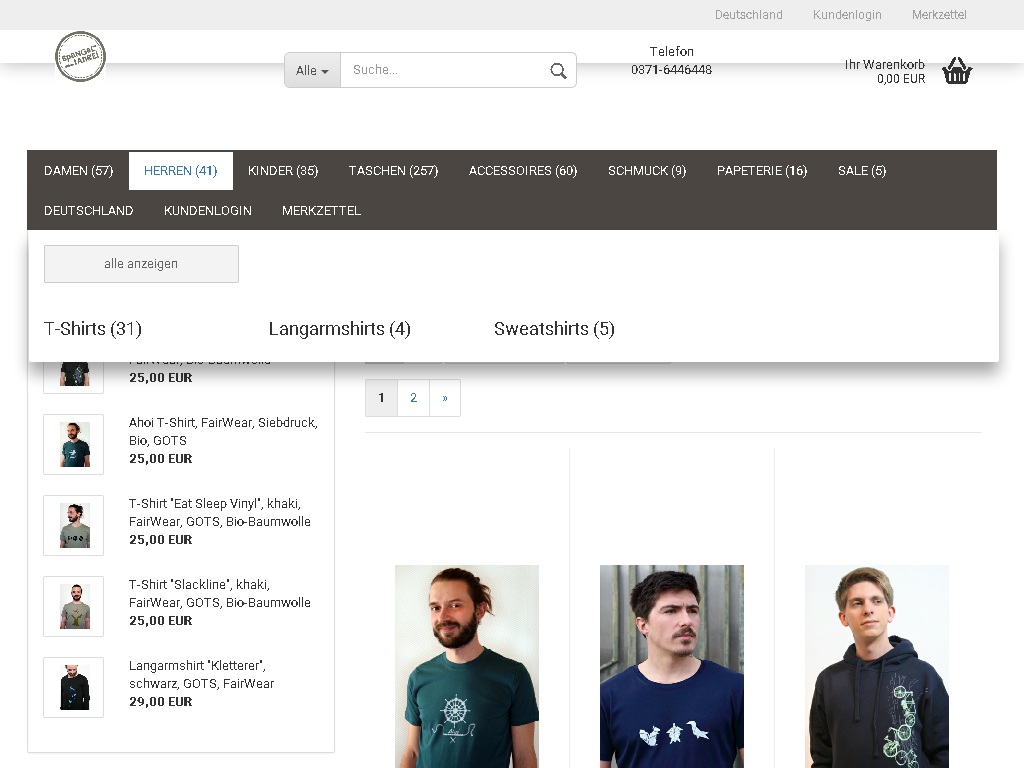Open the Kletterer Langarmshirt thumbnail
Image resolution: width=1024 pixels, height=768 pixels.
click(x=74, y=687)
